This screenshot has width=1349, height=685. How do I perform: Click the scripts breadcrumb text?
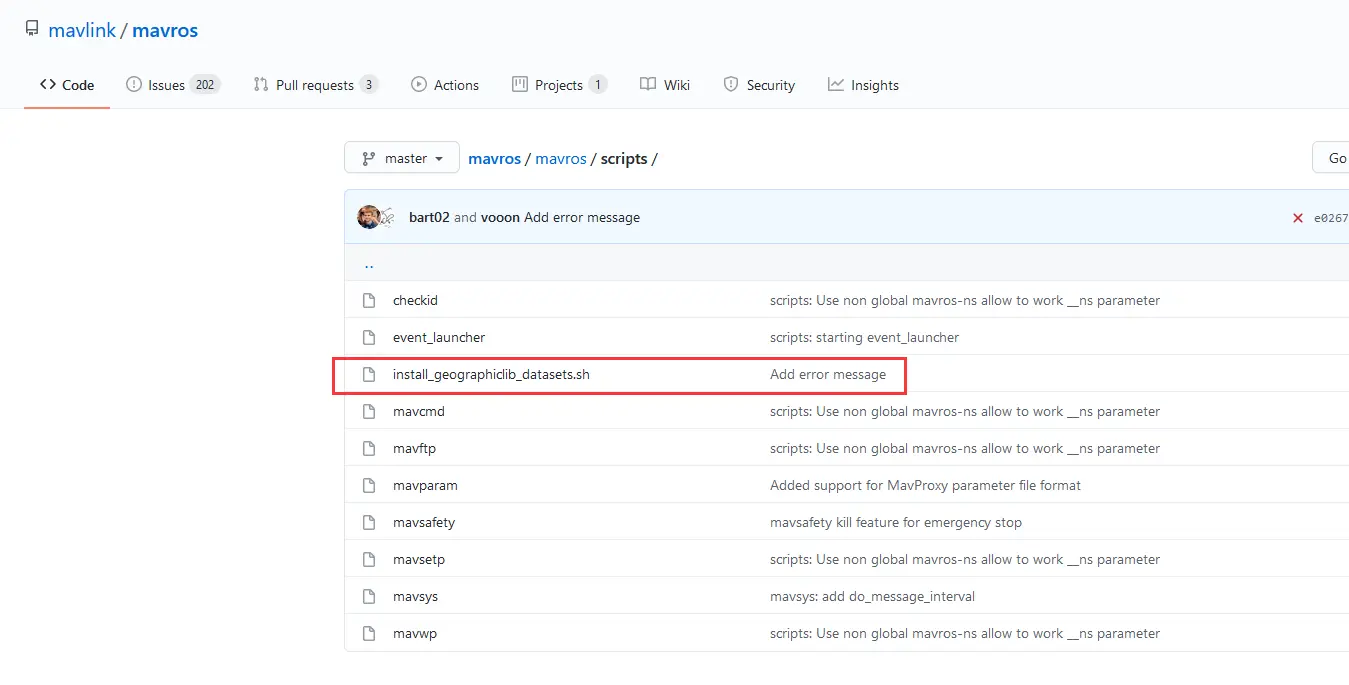coord(624,159)
